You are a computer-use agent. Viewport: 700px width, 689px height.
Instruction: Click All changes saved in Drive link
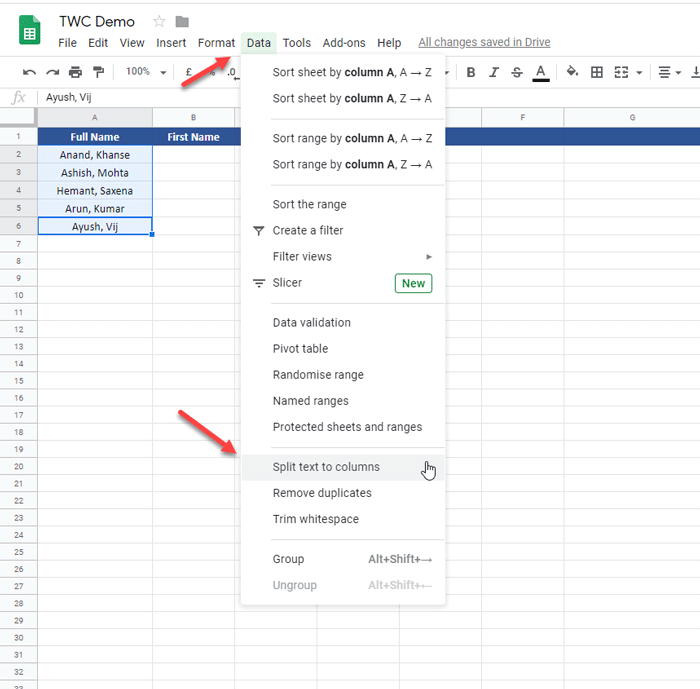[484, 42]
